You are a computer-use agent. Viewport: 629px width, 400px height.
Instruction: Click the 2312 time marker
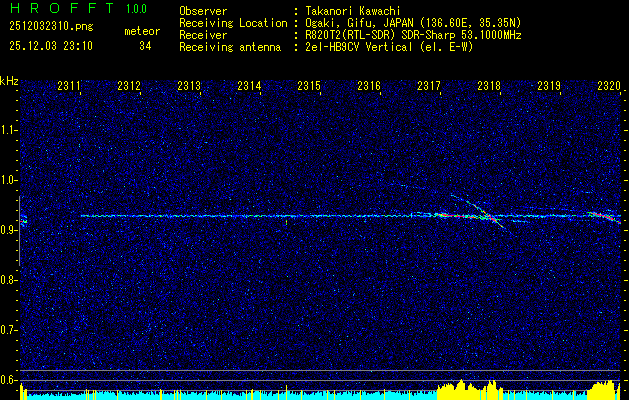coord(129,85)
